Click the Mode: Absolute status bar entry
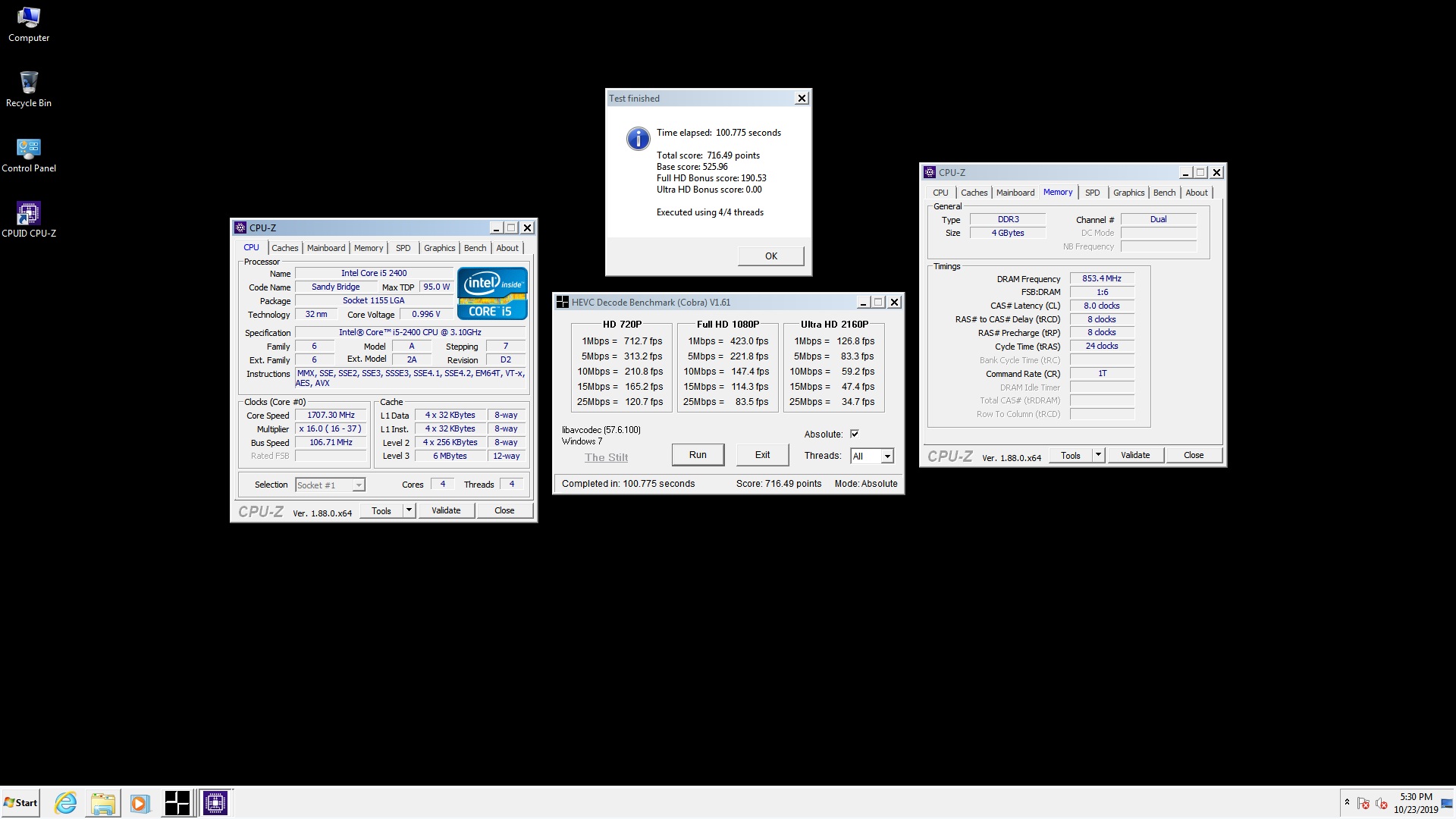Image resolution: width=1456 pixels, height=819 pixels. (x=866, y=484)
